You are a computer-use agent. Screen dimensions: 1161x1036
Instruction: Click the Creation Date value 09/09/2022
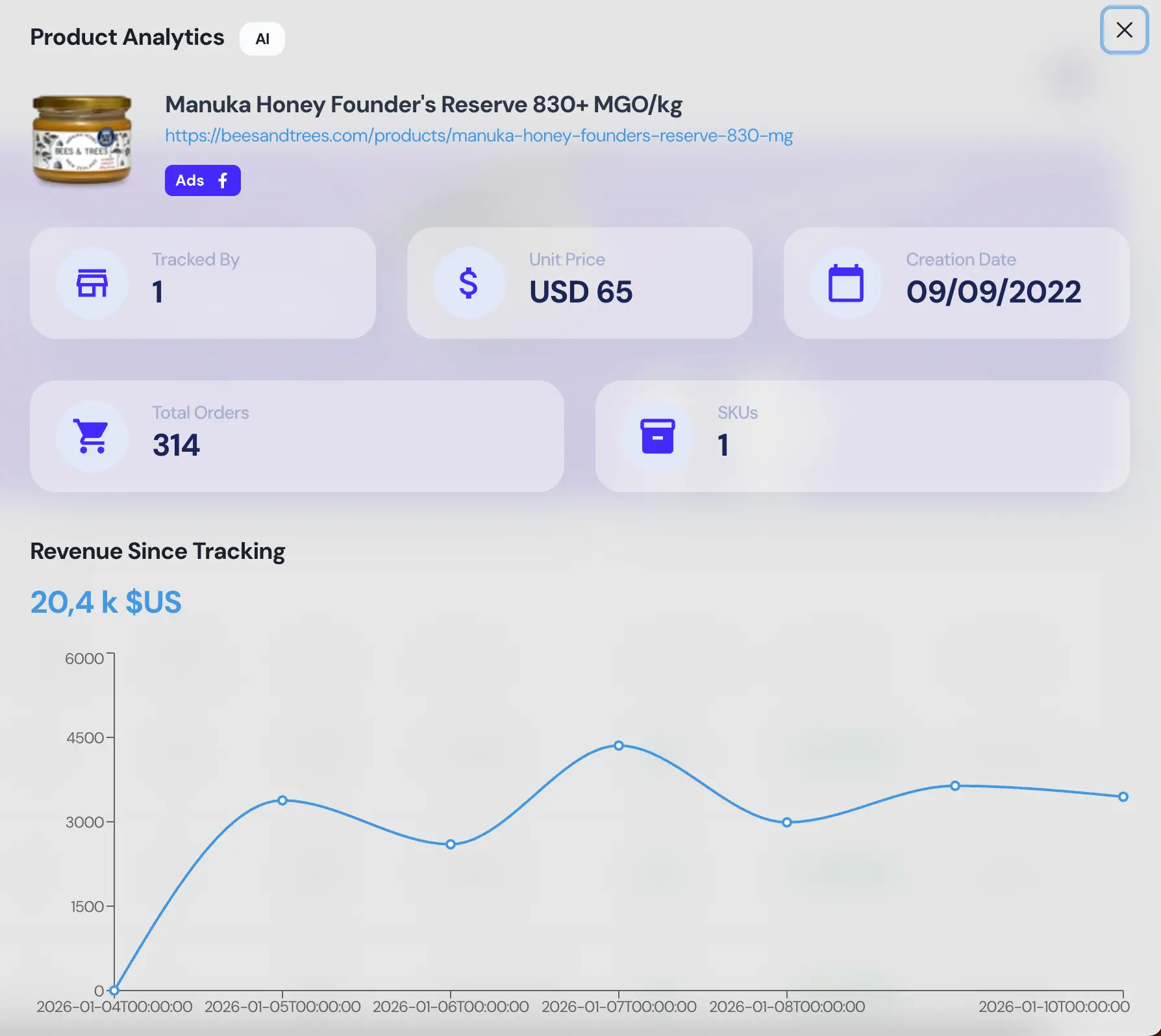[x=993, y=292]
